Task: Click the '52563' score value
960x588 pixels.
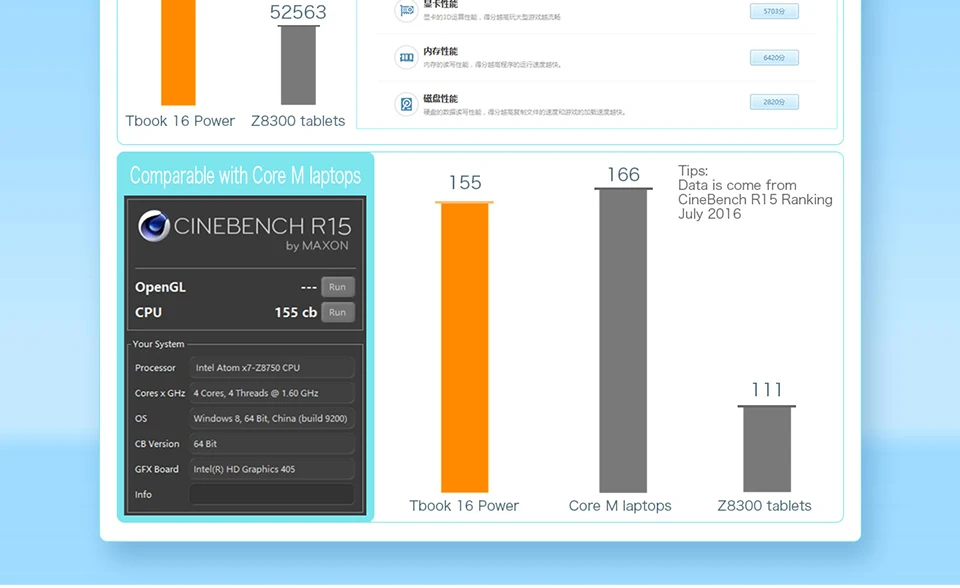Action: (x=298, y=12)
